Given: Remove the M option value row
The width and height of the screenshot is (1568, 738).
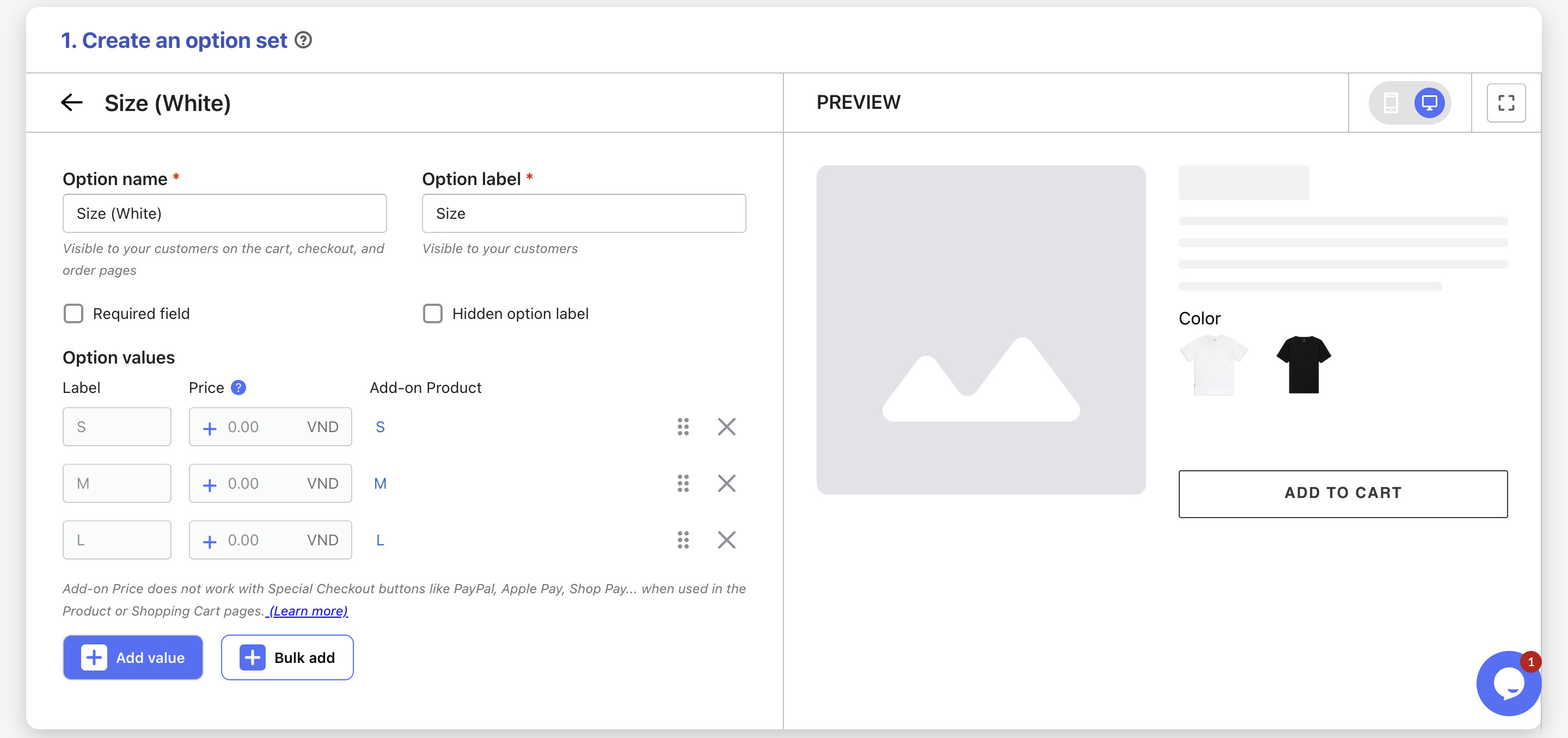Looking at the screenshot, I should pyautogui.click(x=726, y=484).
